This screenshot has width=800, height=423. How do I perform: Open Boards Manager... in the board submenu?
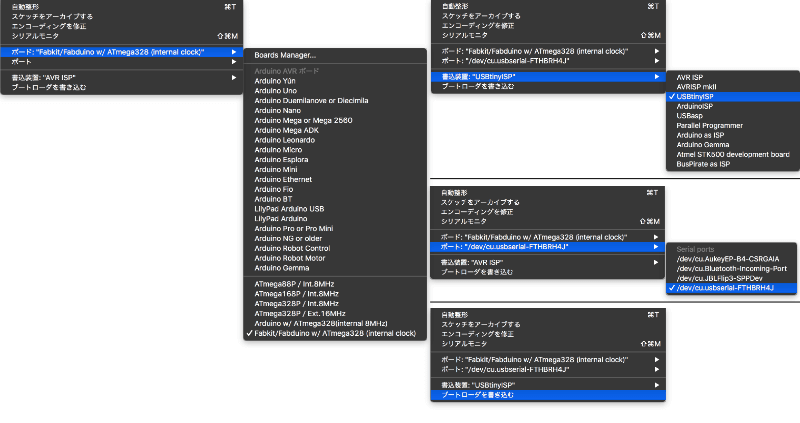click(335, 55)
